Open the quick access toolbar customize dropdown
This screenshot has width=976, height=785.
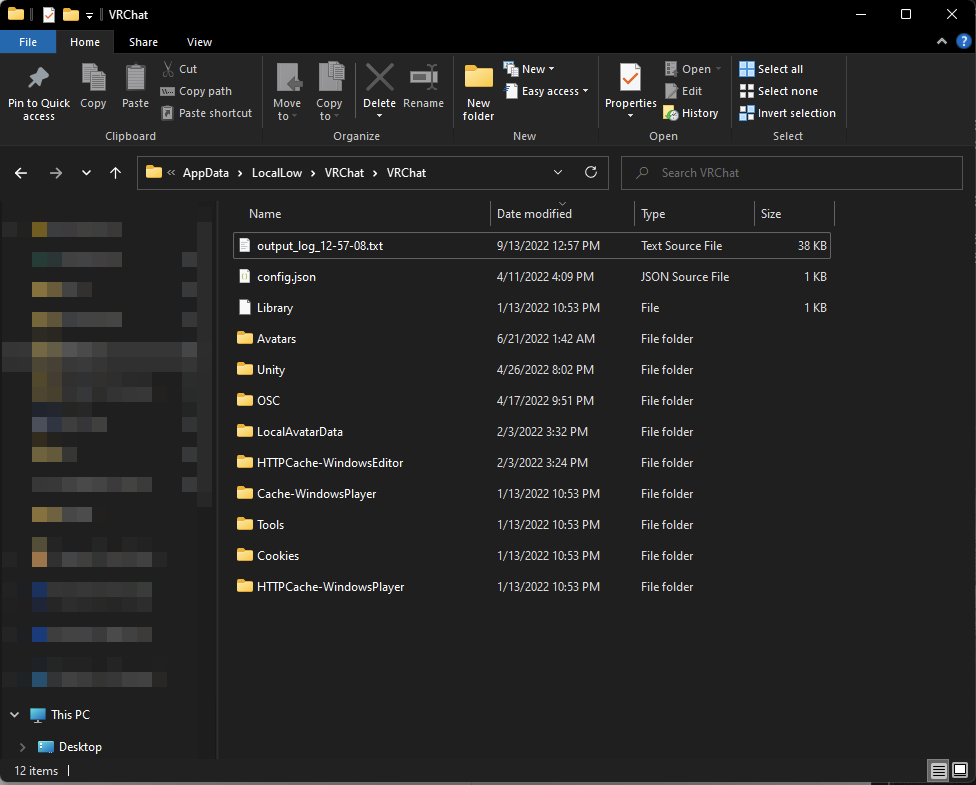pos(89,16)
